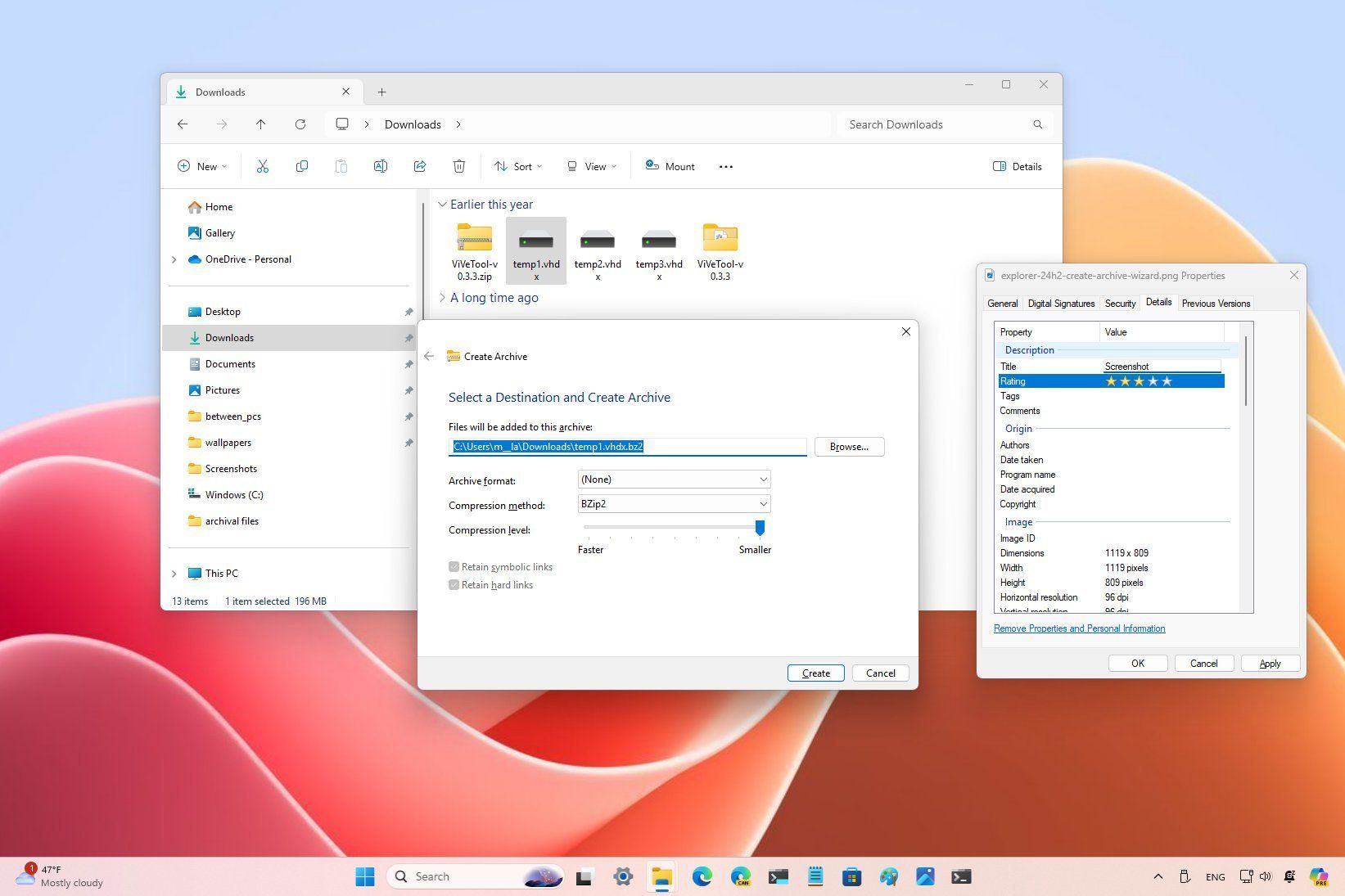The height and width of the screenshot is (896, 1345).
Task: Click the Mount disk image button
Action: (x=670, y=166)
